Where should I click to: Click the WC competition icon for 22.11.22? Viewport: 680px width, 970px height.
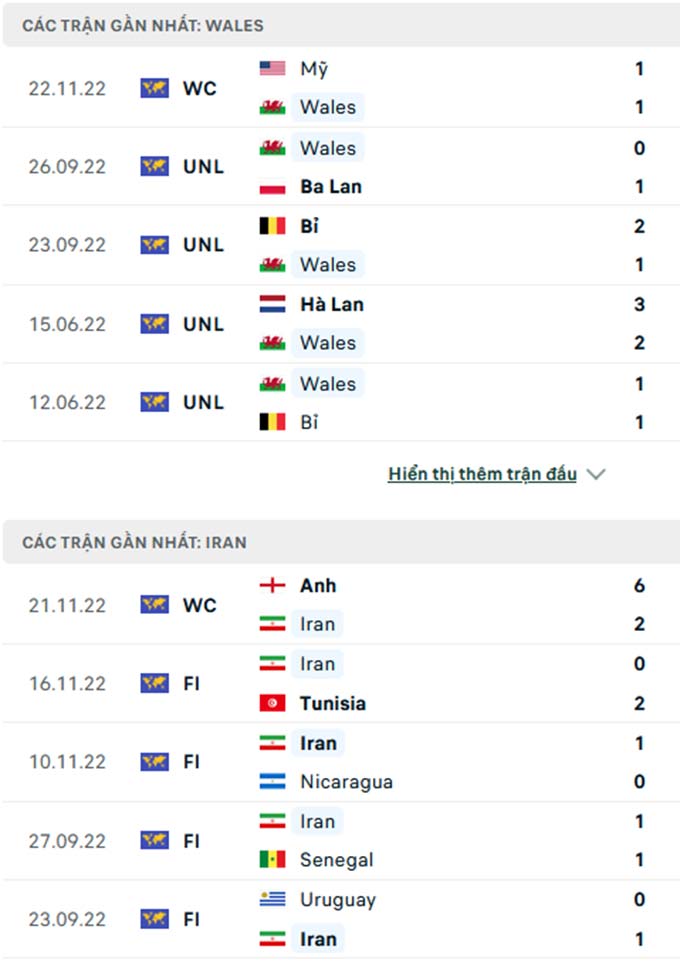coord(154,88)
